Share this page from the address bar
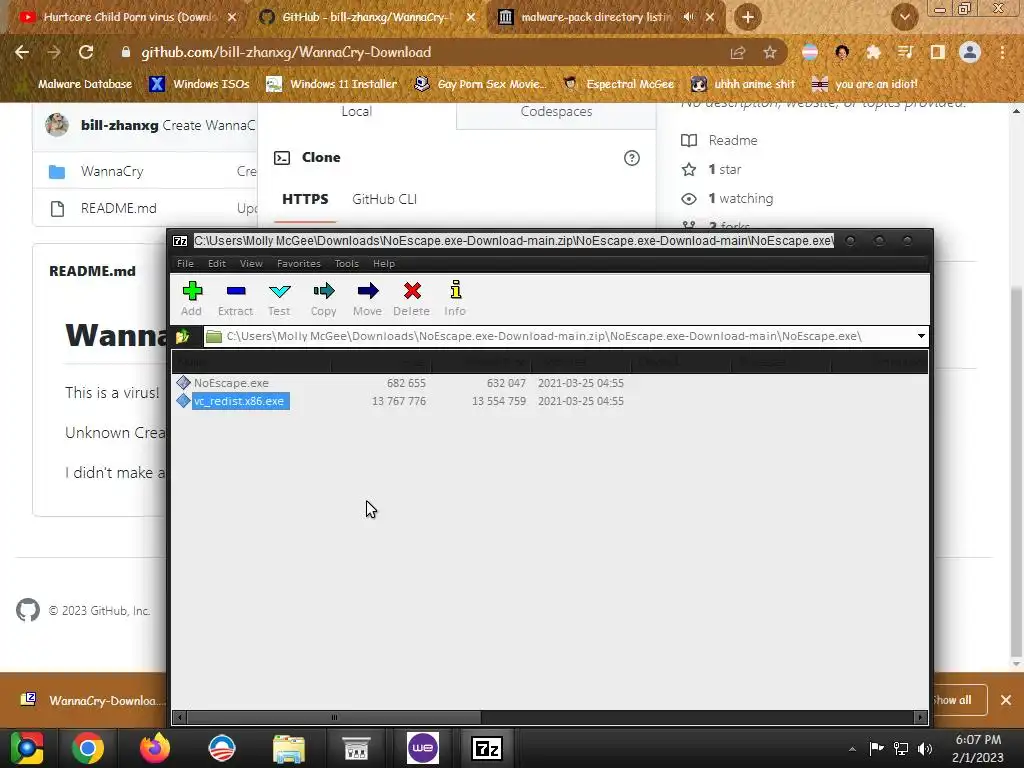 coord(737,53)
